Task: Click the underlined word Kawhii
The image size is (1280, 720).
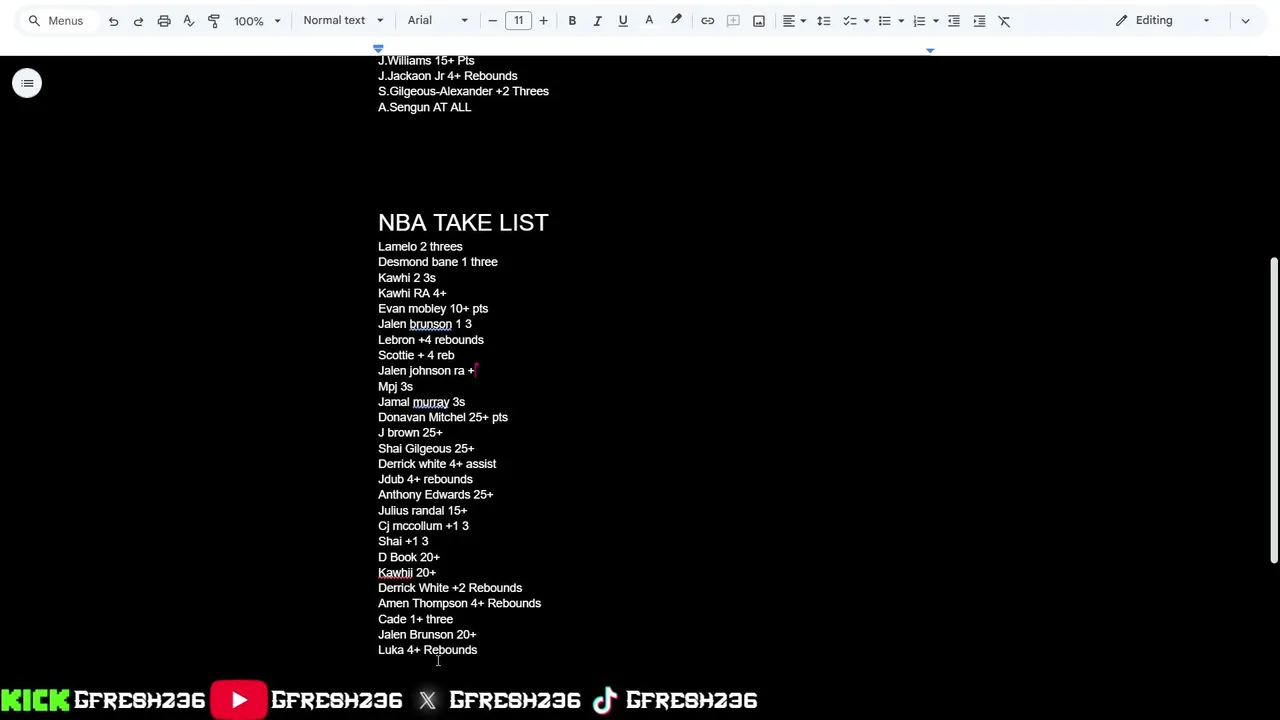Action: [395, 572]
